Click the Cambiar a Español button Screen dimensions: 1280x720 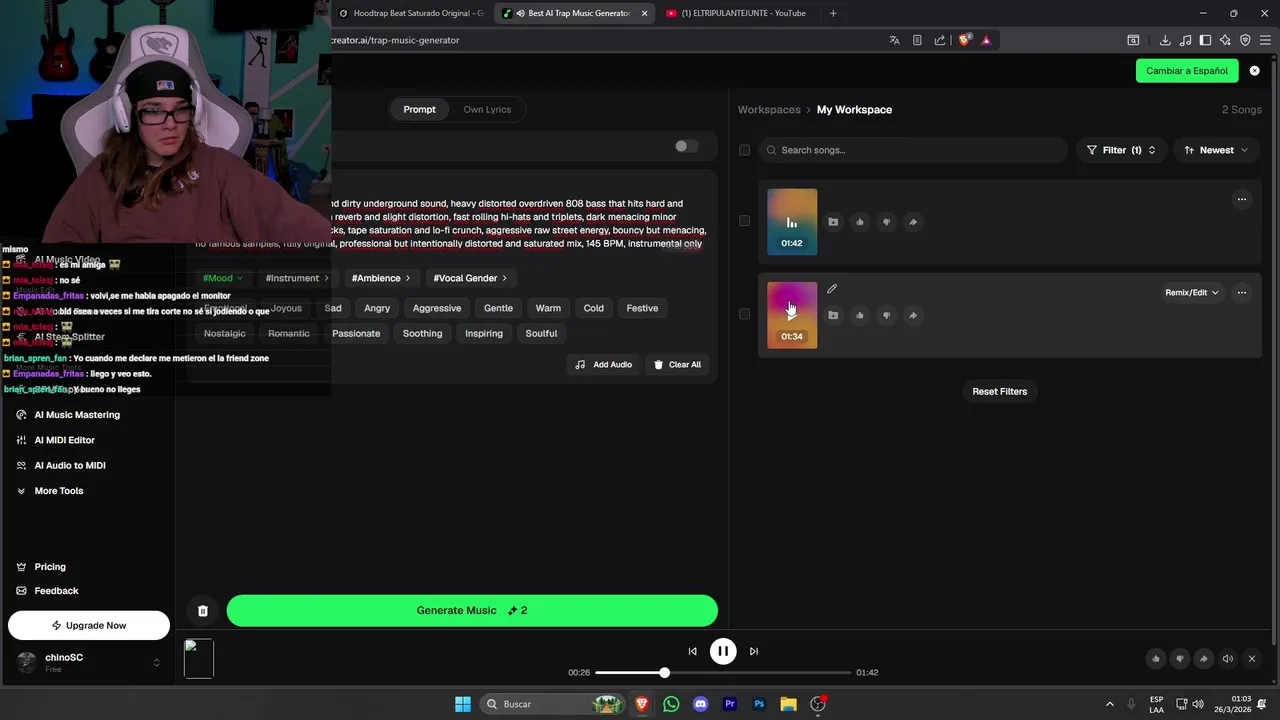click(1187, 71)
